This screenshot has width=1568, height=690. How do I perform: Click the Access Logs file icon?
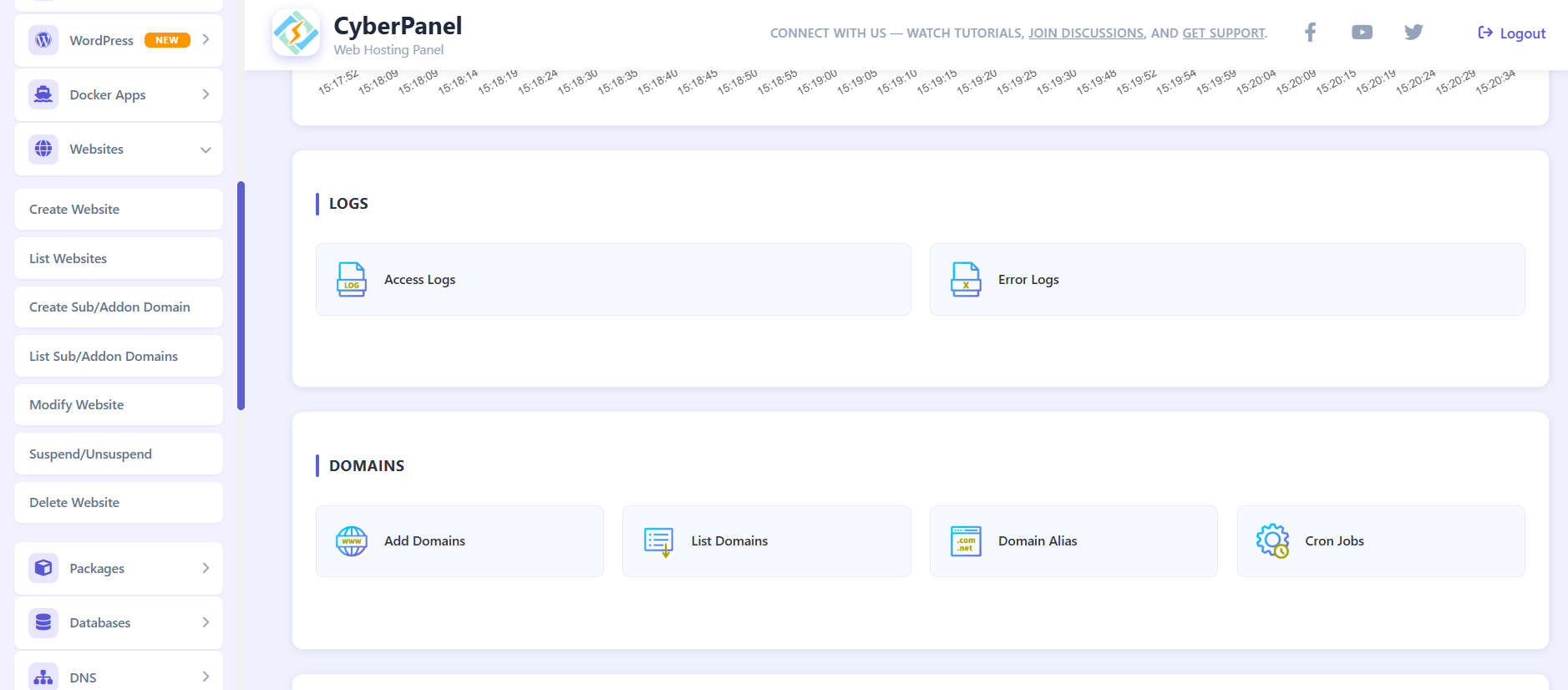coord(352,279)
